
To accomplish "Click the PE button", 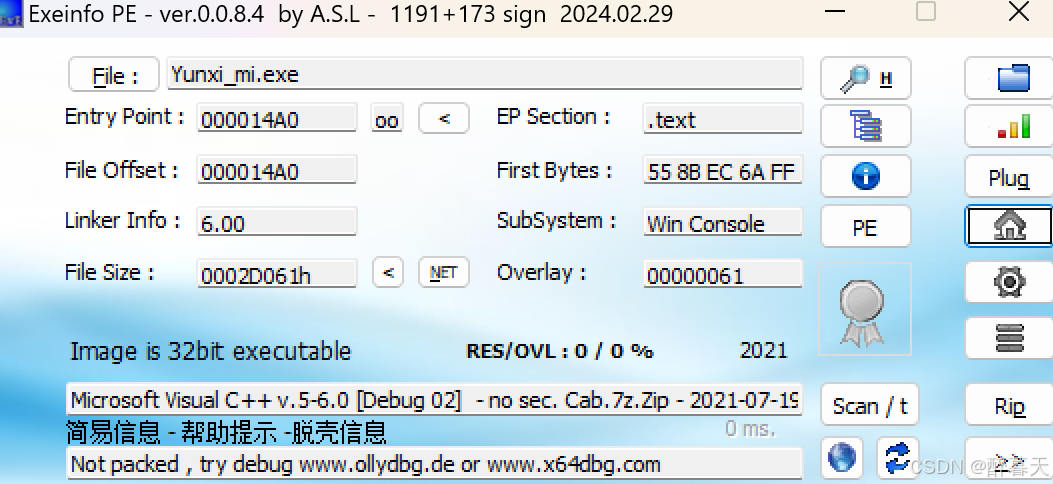I will [865, 227].
